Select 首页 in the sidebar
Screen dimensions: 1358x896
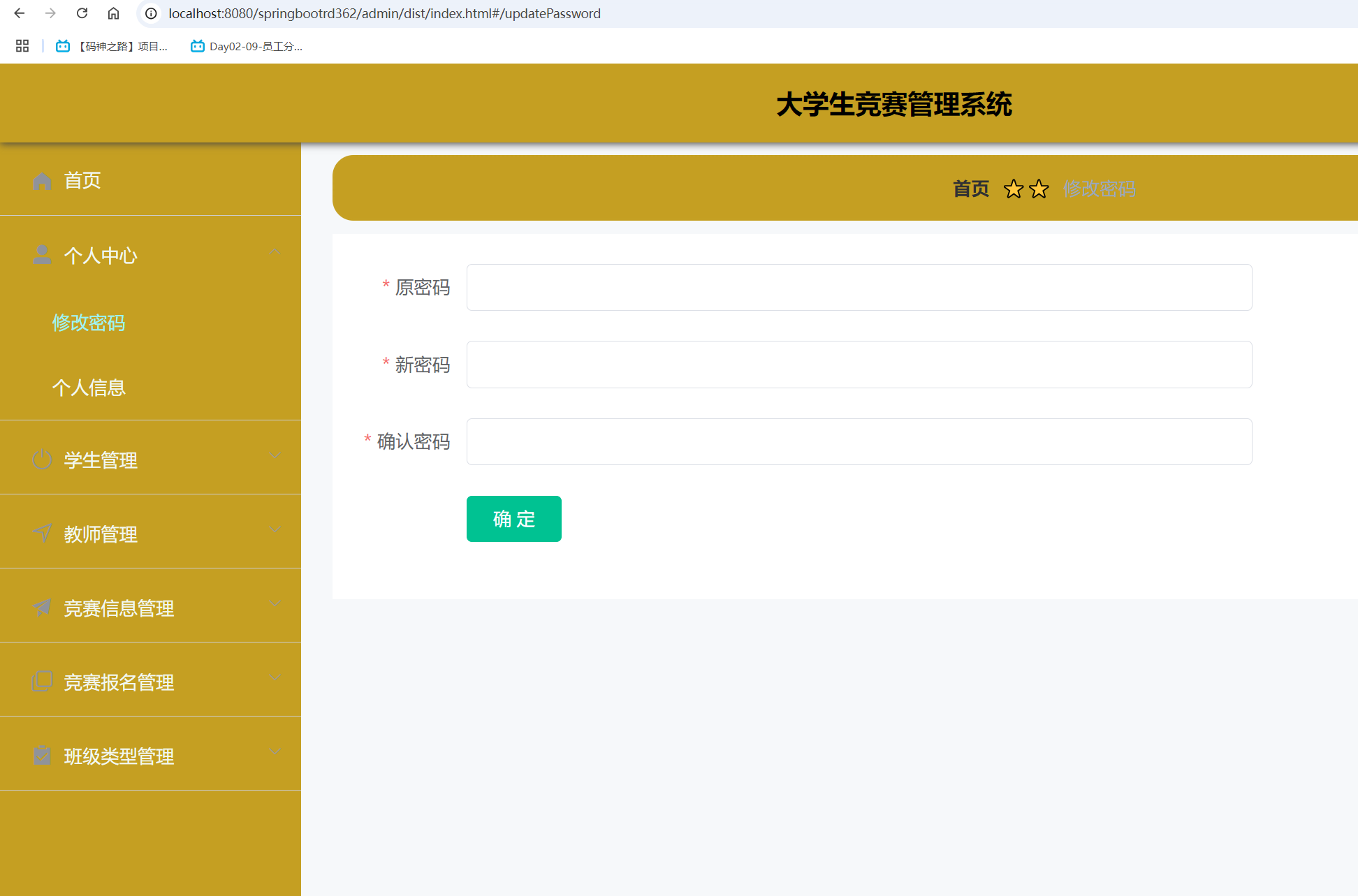click(82, 181)
